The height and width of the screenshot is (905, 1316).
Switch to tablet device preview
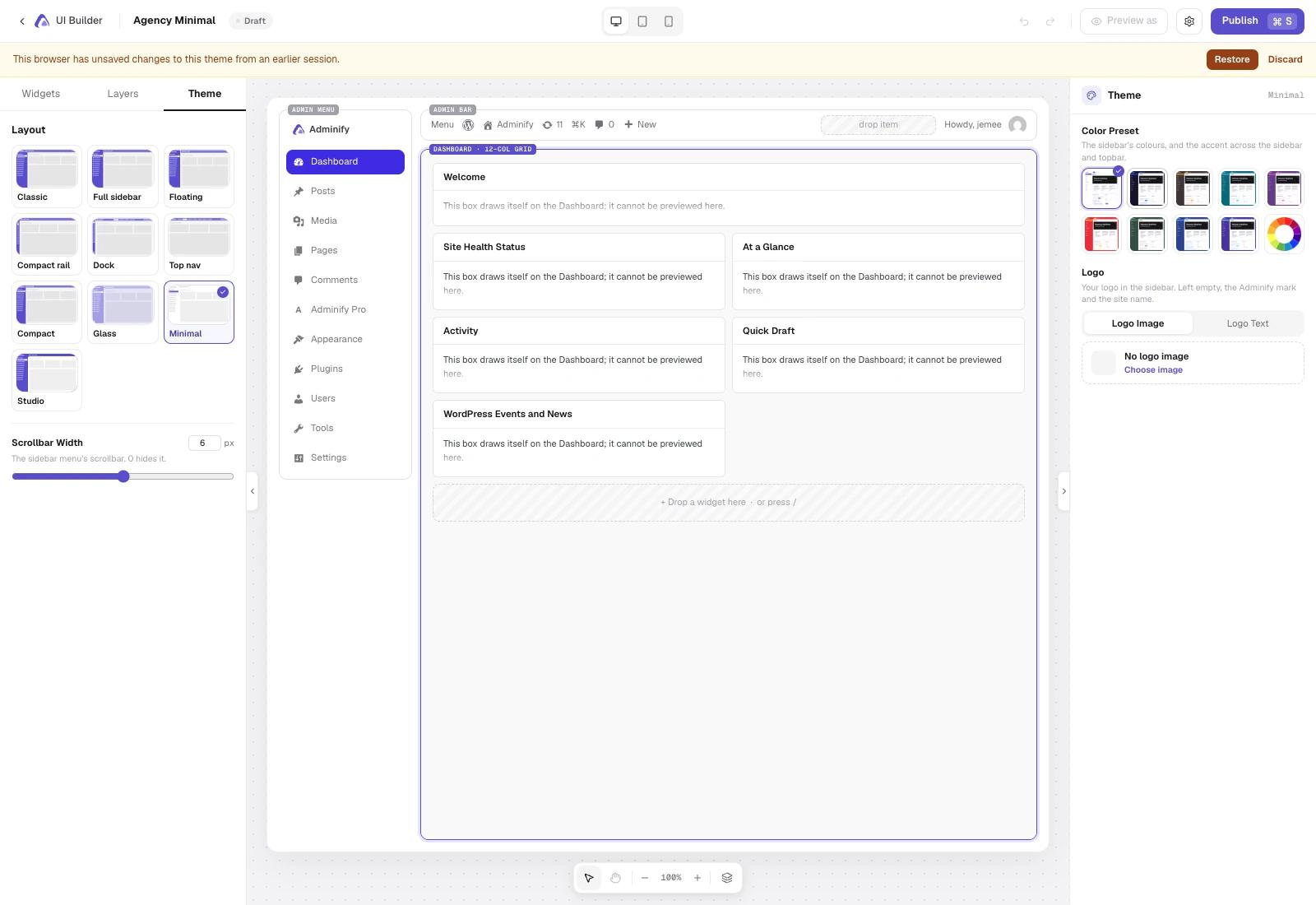[642, 21]
